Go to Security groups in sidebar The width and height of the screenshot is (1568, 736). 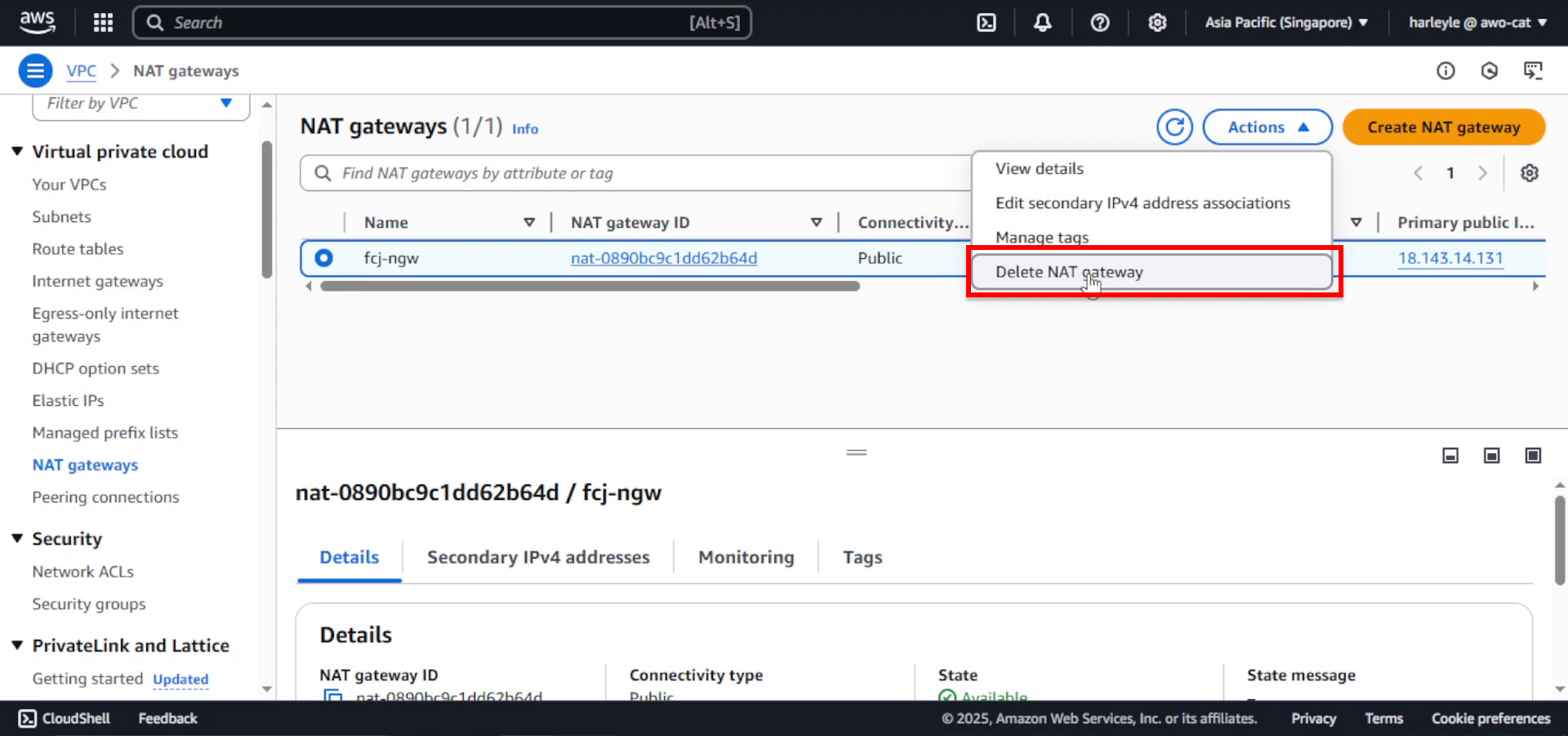pos(89,604)
